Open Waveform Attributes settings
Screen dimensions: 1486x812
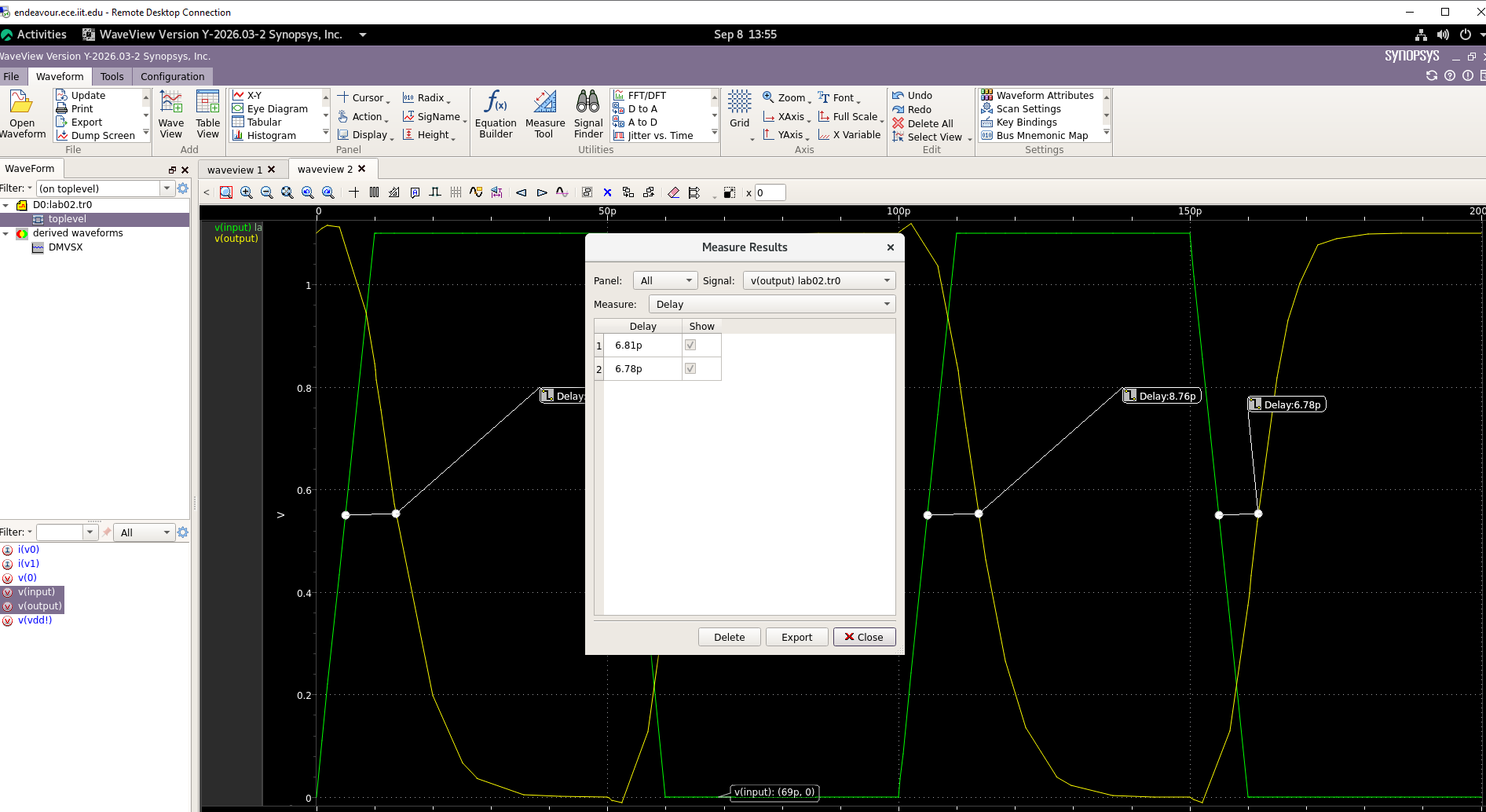pos(1037,95)
